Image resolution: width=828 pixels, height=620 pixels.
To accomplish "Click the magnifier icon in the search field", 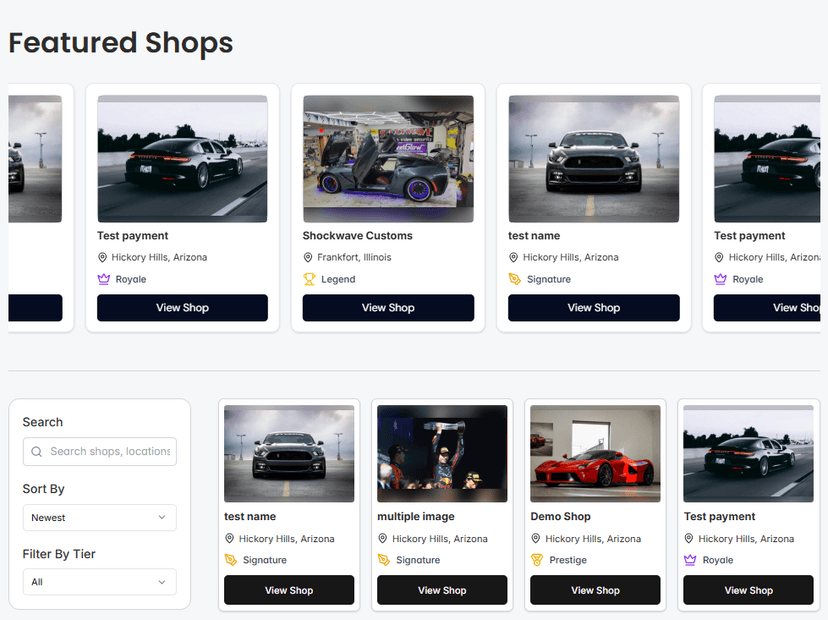I will pos(37,452).
